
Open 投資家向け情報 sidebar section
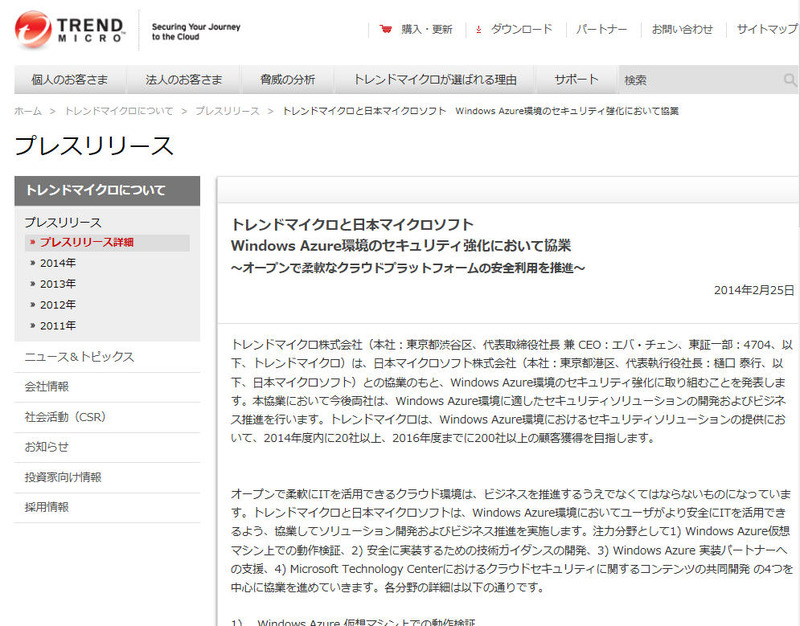click(x=63, y=477)
